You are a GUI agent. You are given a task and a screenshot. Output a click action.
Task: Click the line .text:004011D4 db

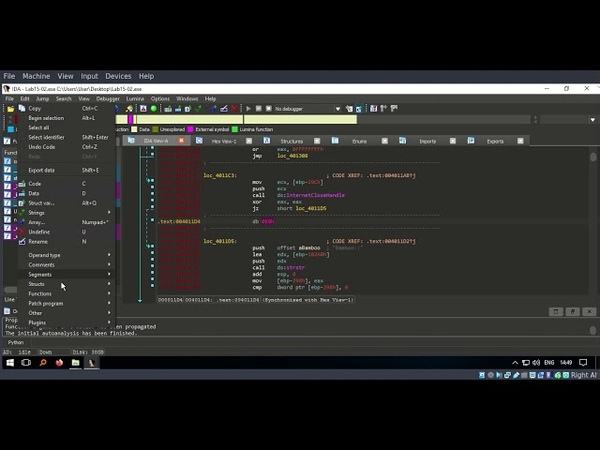click(x=216, y=222)
